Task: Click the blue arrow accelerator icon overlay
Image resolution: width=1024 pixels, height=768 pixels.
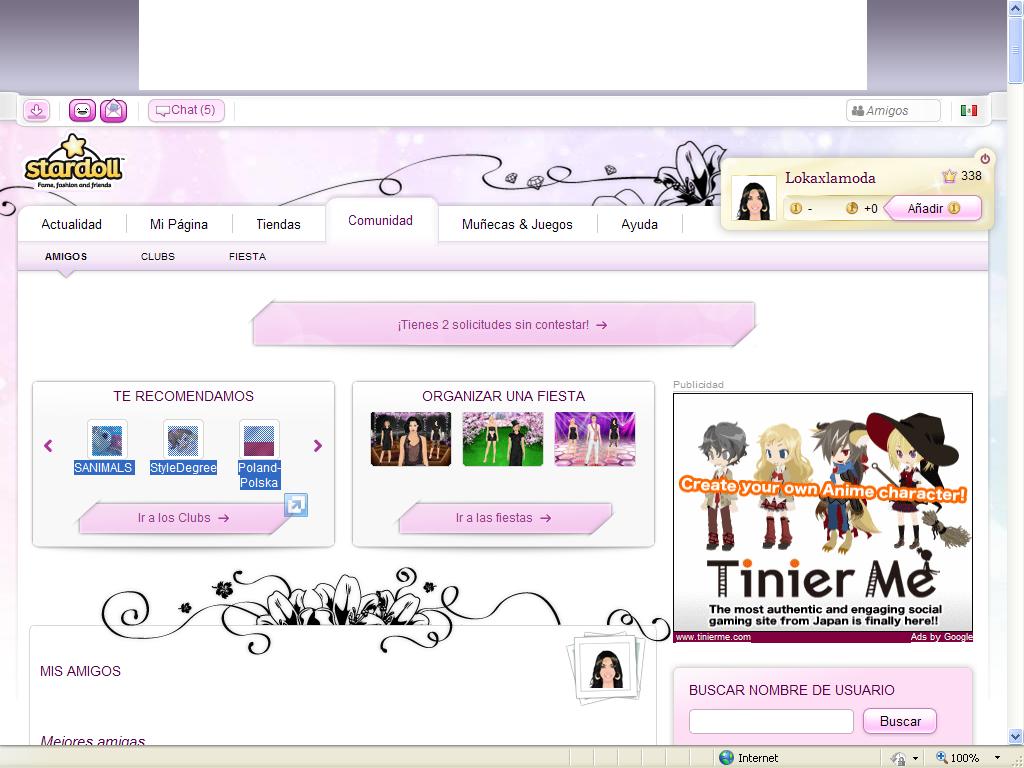Action: click(296, 505)
